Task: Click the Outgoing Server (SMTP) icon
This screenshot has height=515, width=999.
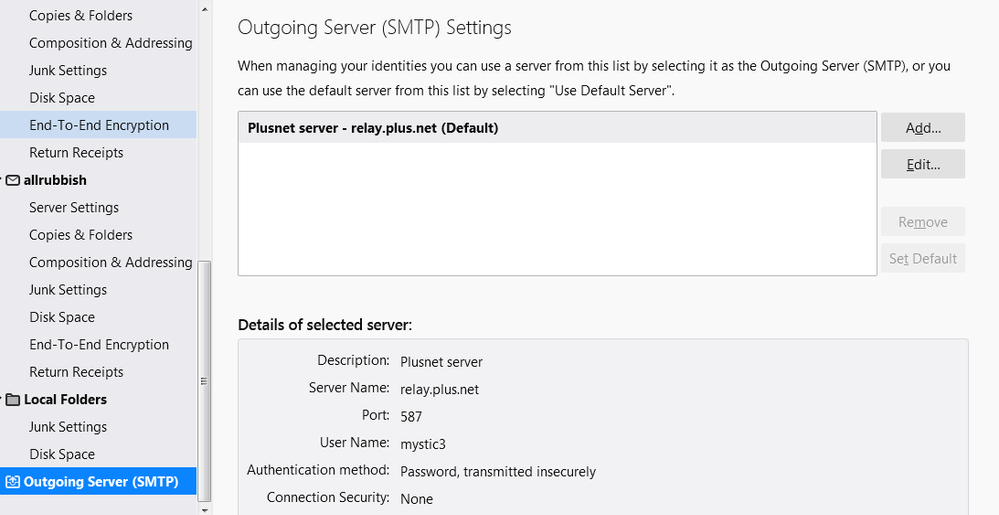Action: pos(12,482)
